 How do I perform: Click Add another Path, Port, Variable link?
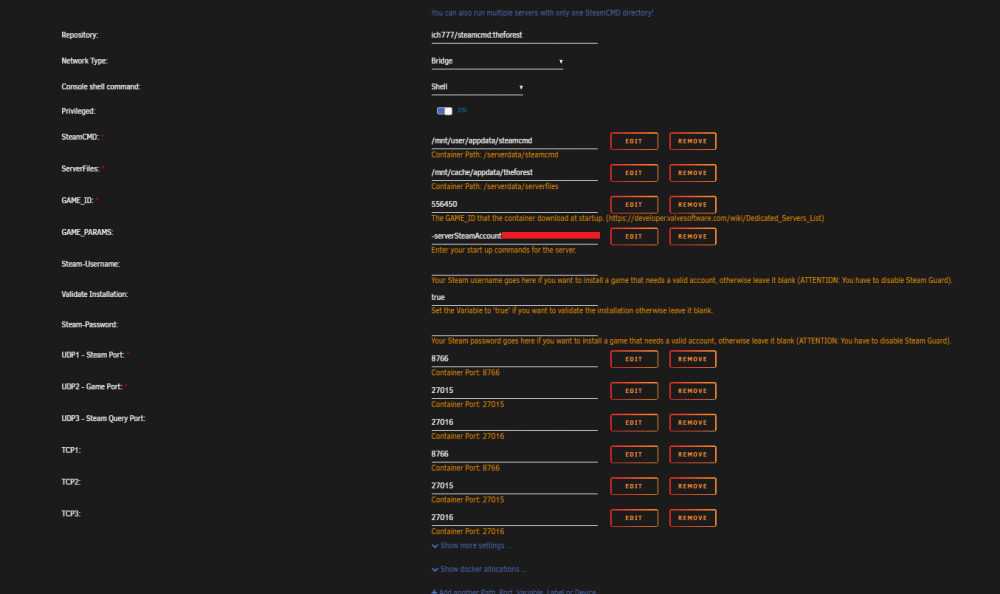[513, 591]
